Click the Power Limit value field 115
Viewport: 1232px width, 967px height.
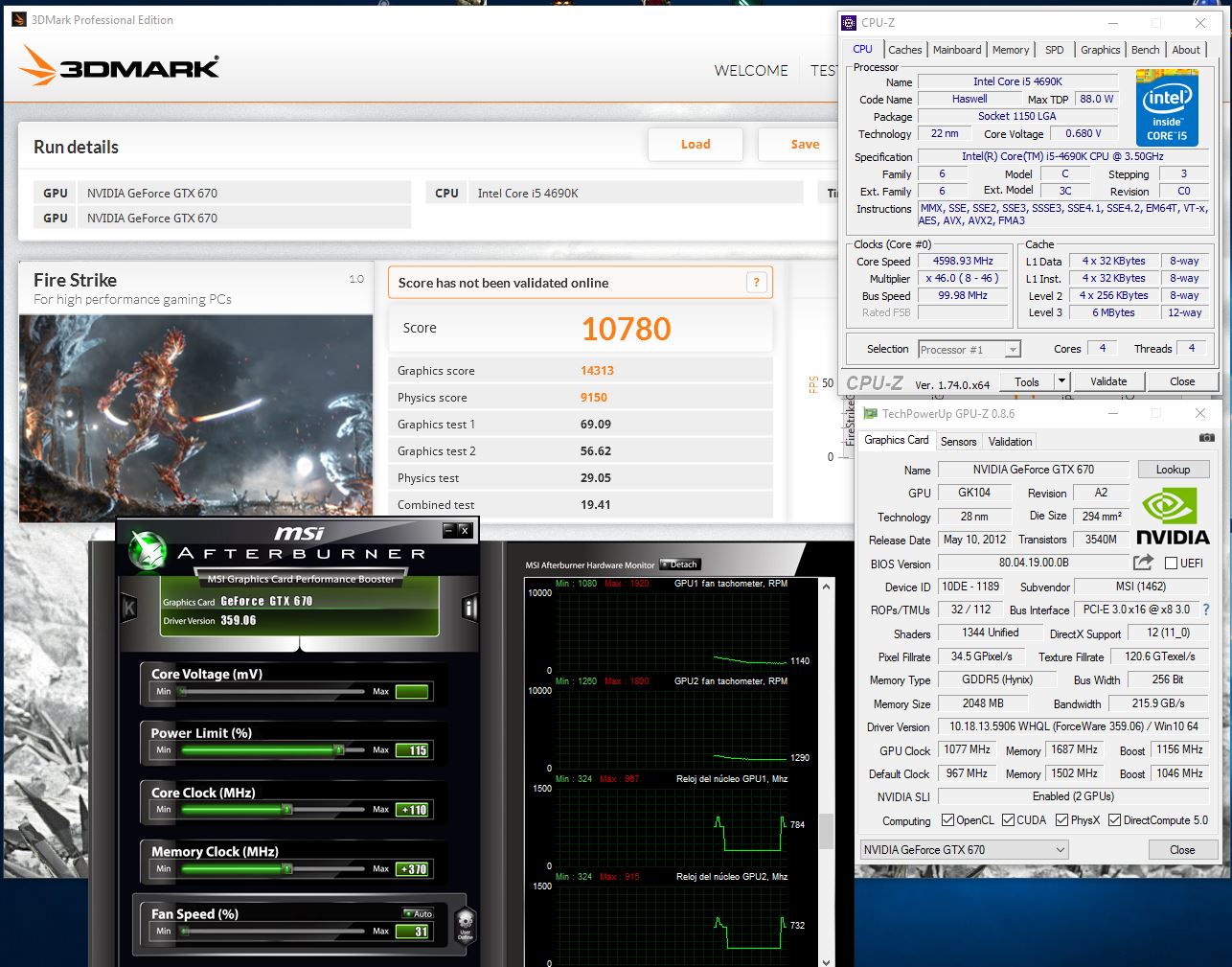click(x=413, y=750)
